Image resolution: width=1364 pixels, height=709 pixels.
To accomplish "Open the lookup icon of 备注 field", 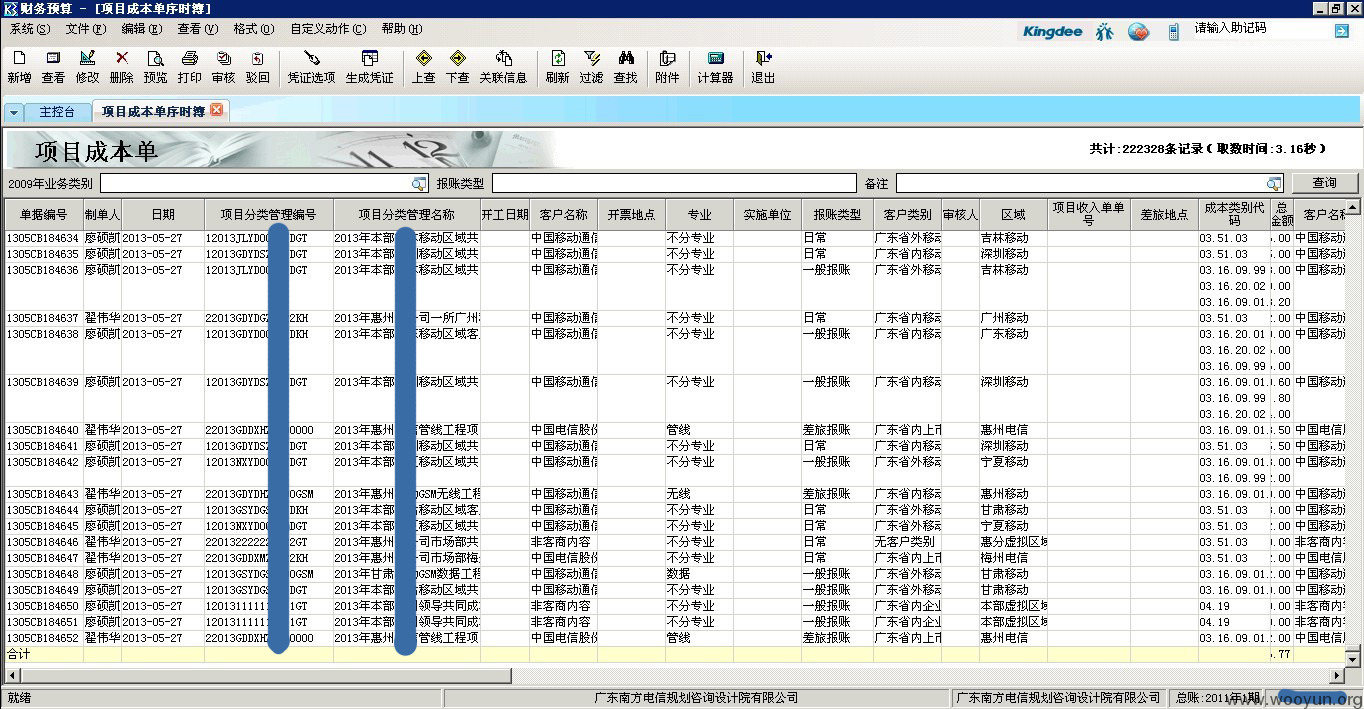I will point(1274,183).
